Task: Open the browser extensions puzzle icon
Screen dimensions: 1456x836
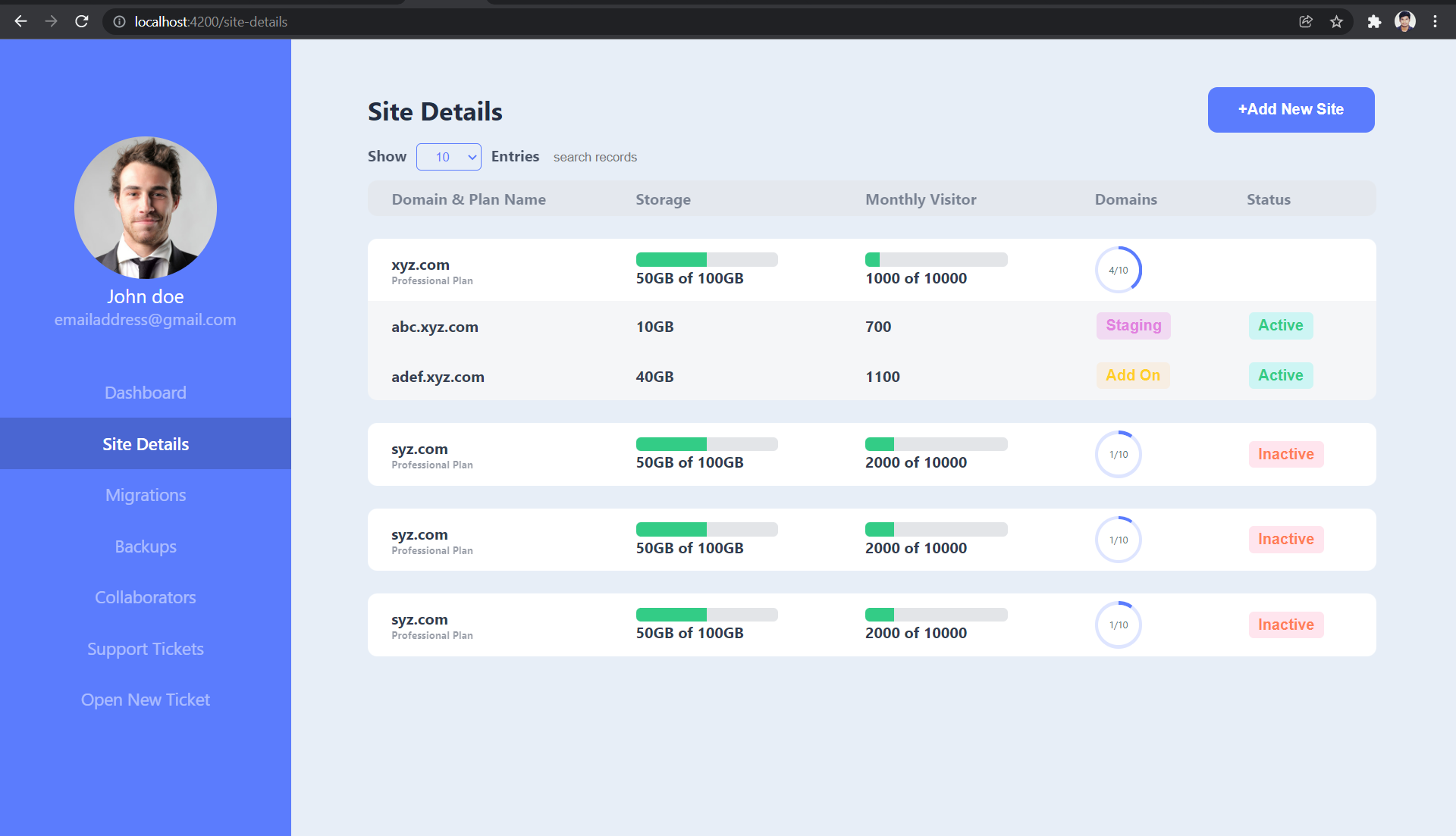Action: (1374, 22)
